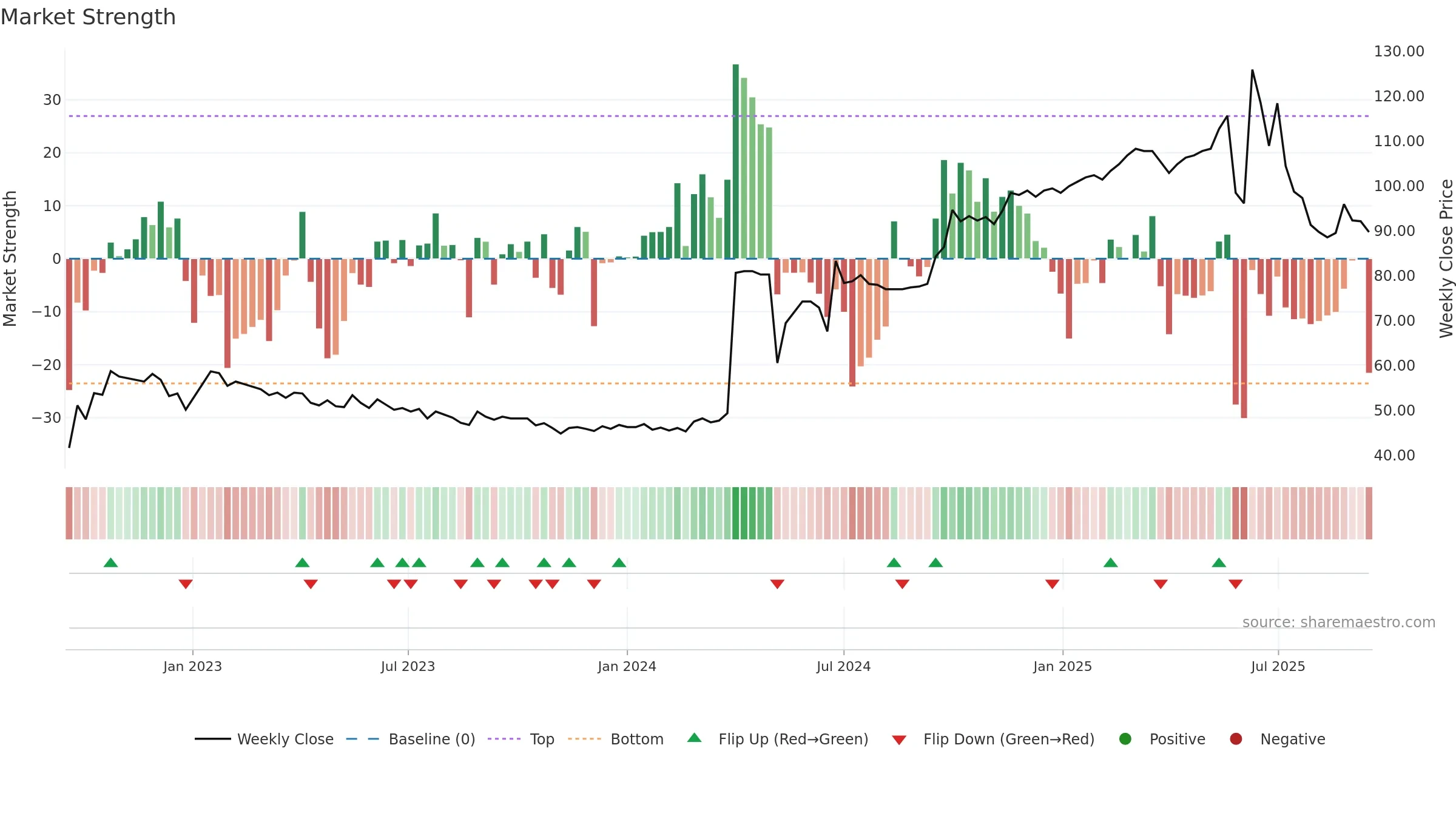The width and height of the screenshot is (1456, 819).
Task: Toggle the Baseline (0) legend entry
Action: 410,739
